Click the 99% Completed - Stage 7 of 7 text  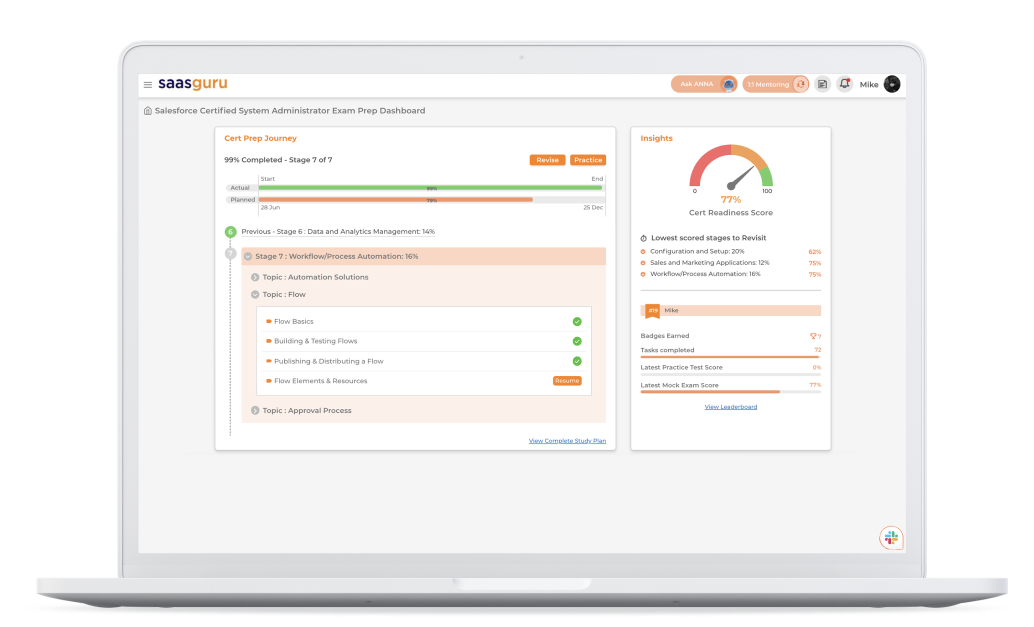pos(278,160)
